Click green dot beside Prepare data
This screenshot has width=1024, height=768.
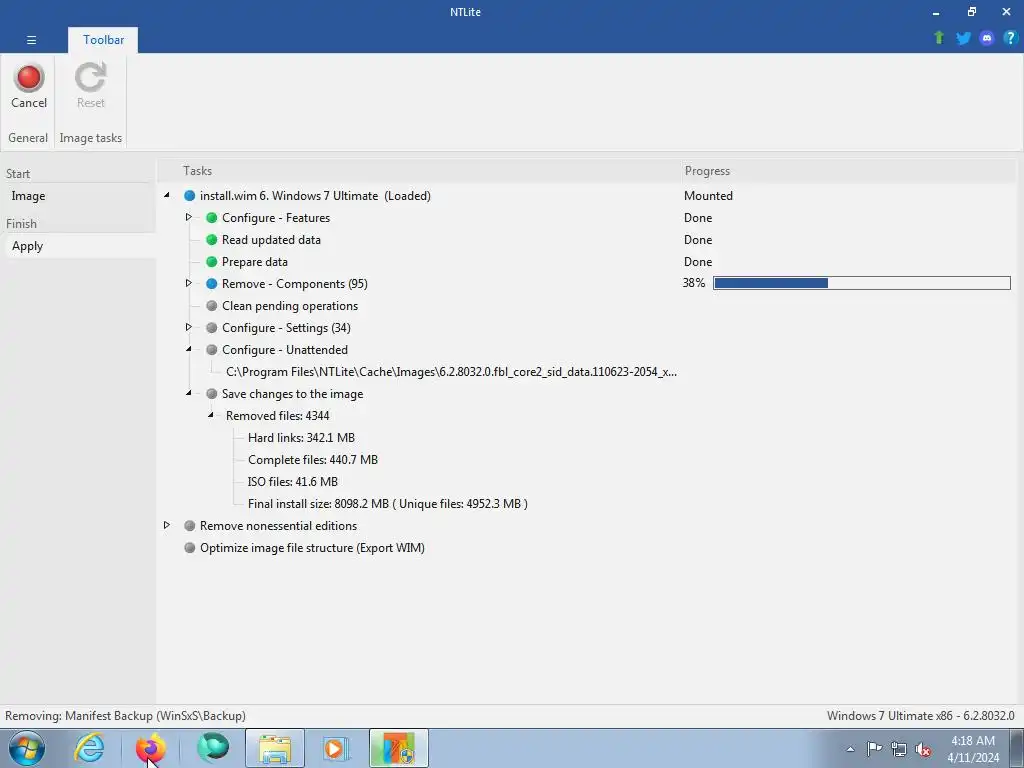(212, 262)
